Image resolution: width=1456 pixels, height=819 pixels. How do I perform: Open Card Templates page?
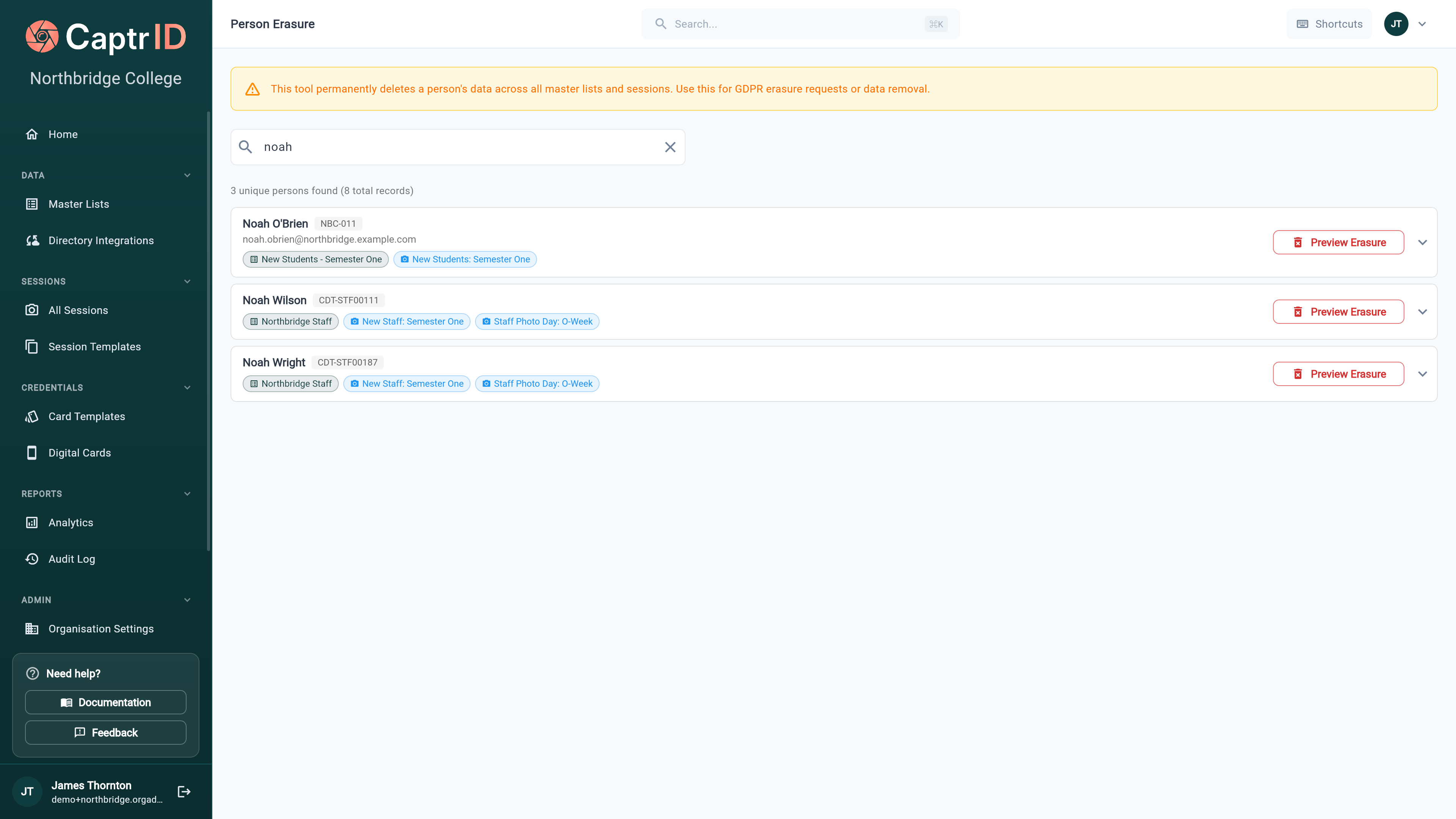coord(106,416)
